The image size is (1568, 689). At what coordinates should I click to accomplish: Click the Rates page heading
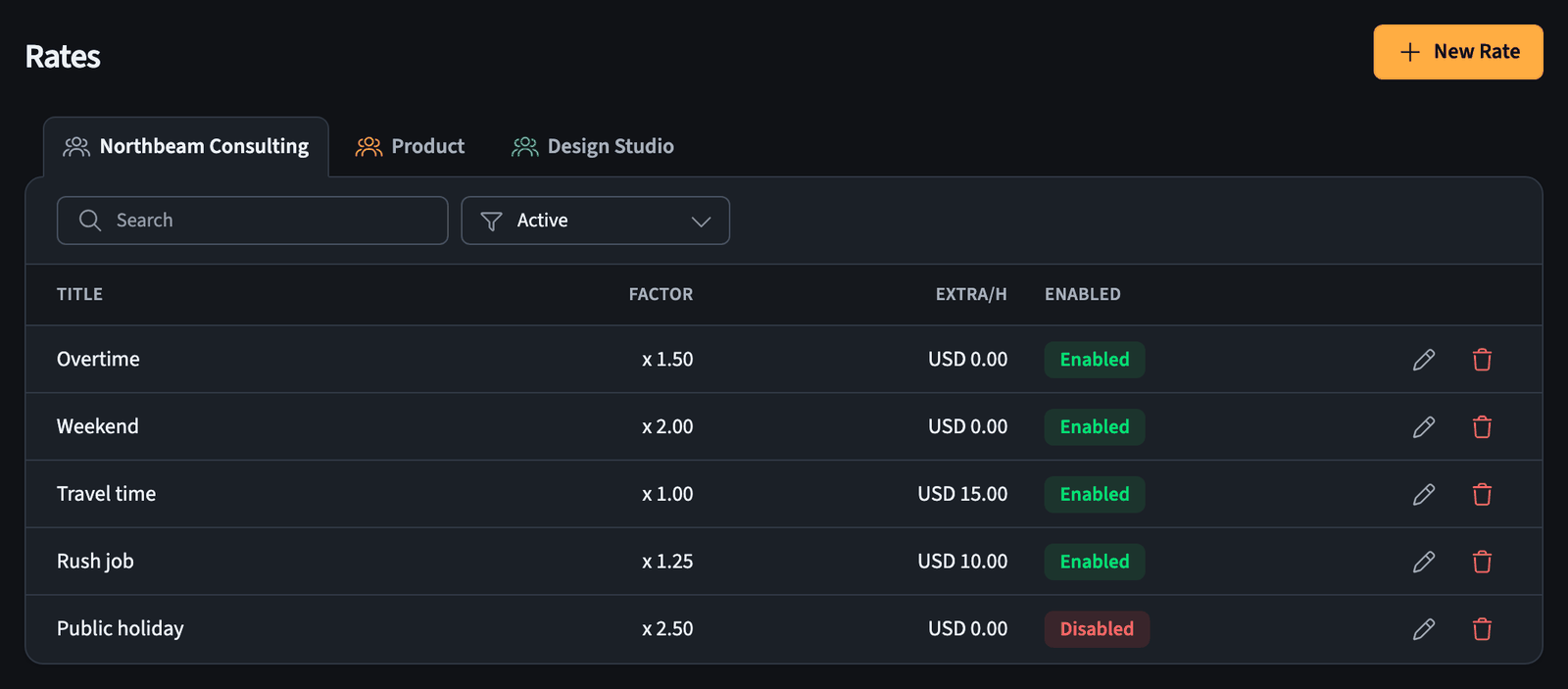(63, 57)
